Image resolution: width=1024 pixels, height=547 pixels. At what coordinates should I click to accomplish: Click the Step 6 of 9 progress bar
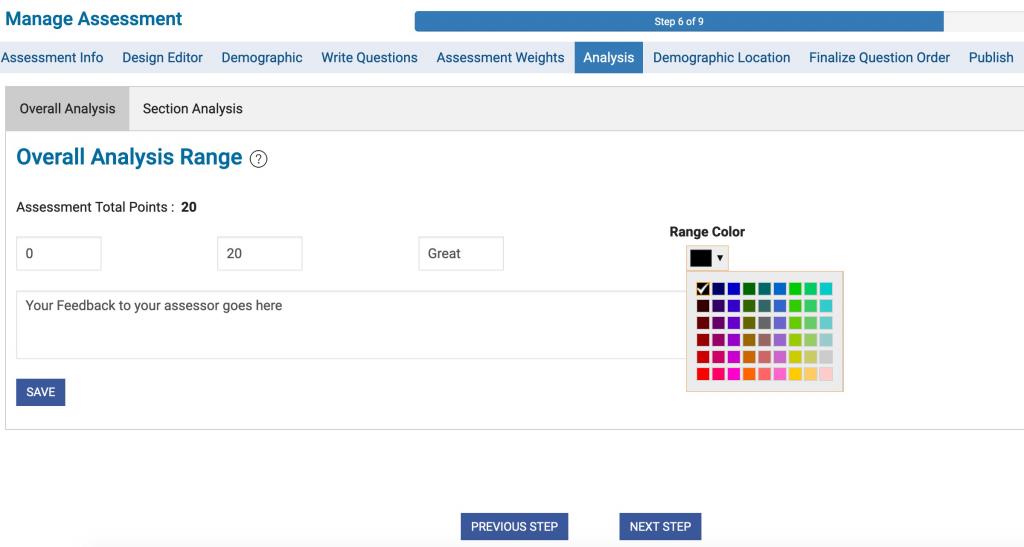679,22
